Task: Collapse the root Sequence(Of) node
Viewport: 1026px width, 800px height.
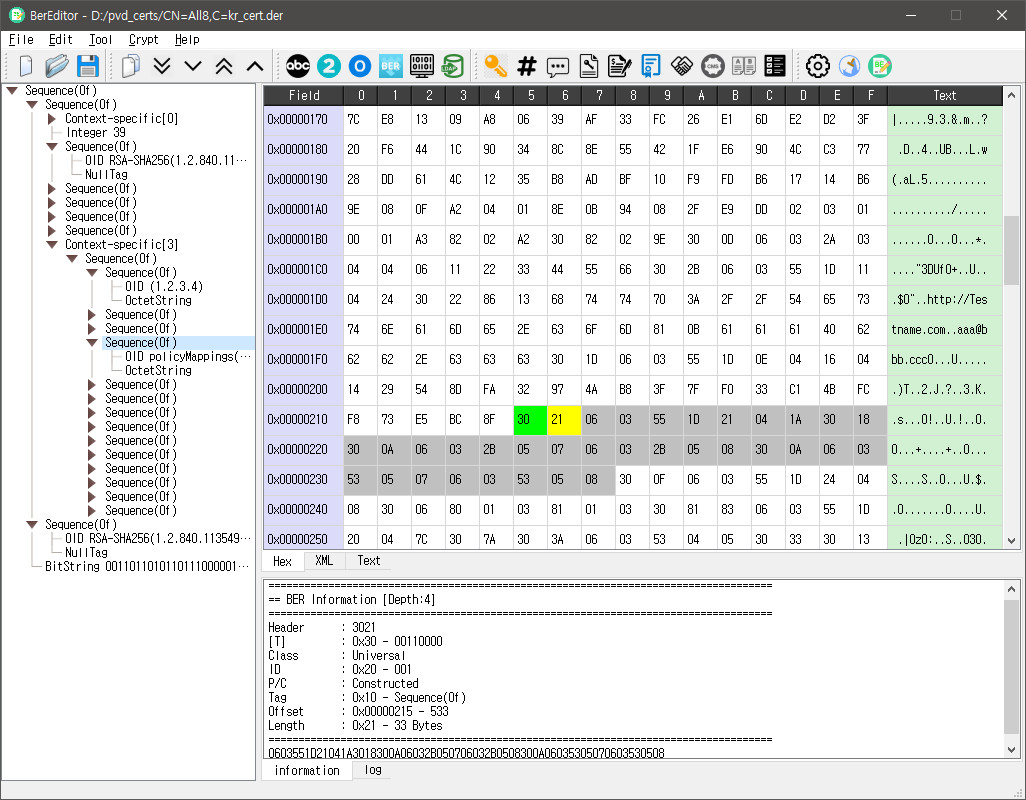Action: [12, 91]
